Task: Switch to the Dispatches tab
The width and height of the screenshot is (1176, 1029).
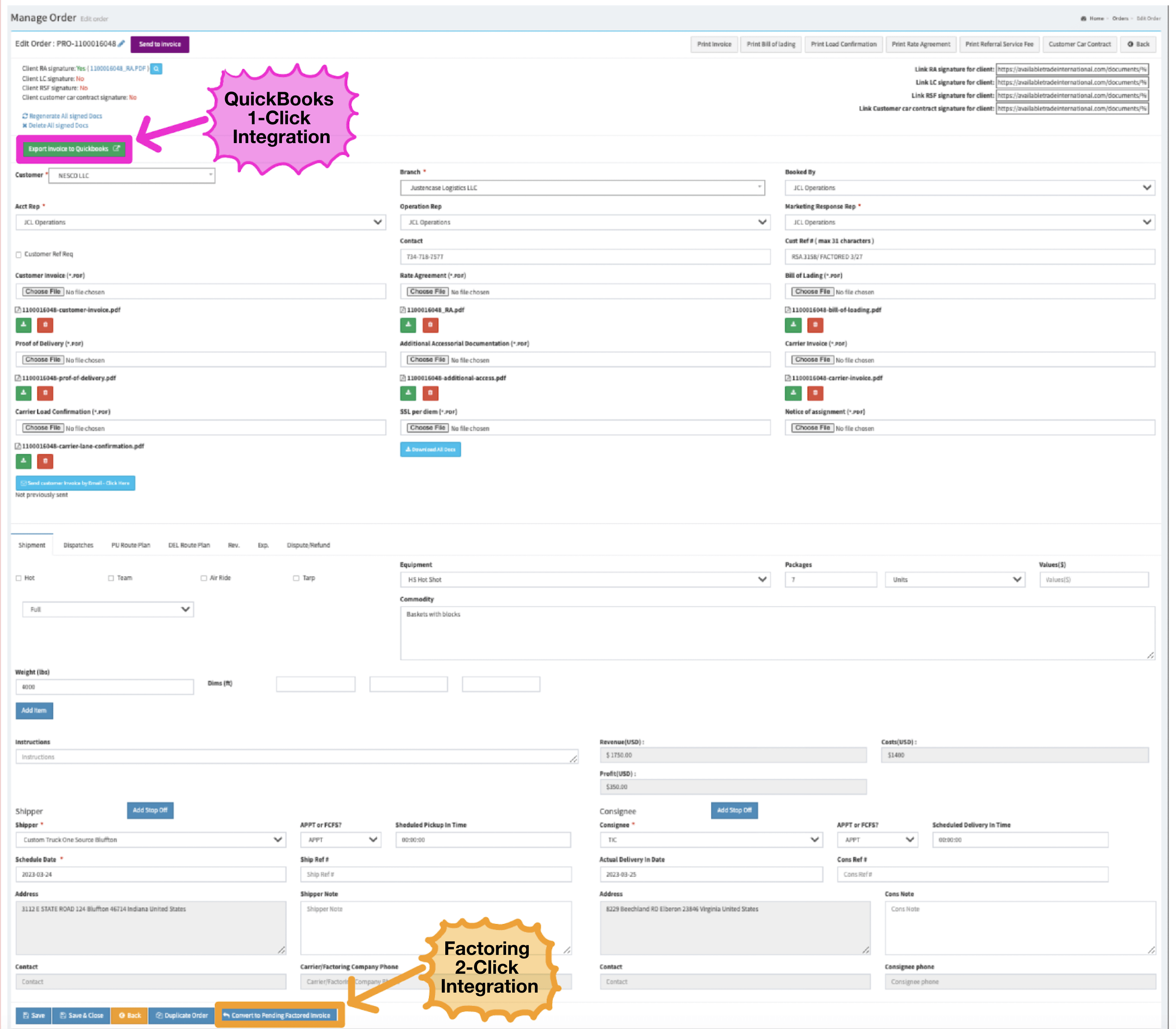Action: pos(78,545)
